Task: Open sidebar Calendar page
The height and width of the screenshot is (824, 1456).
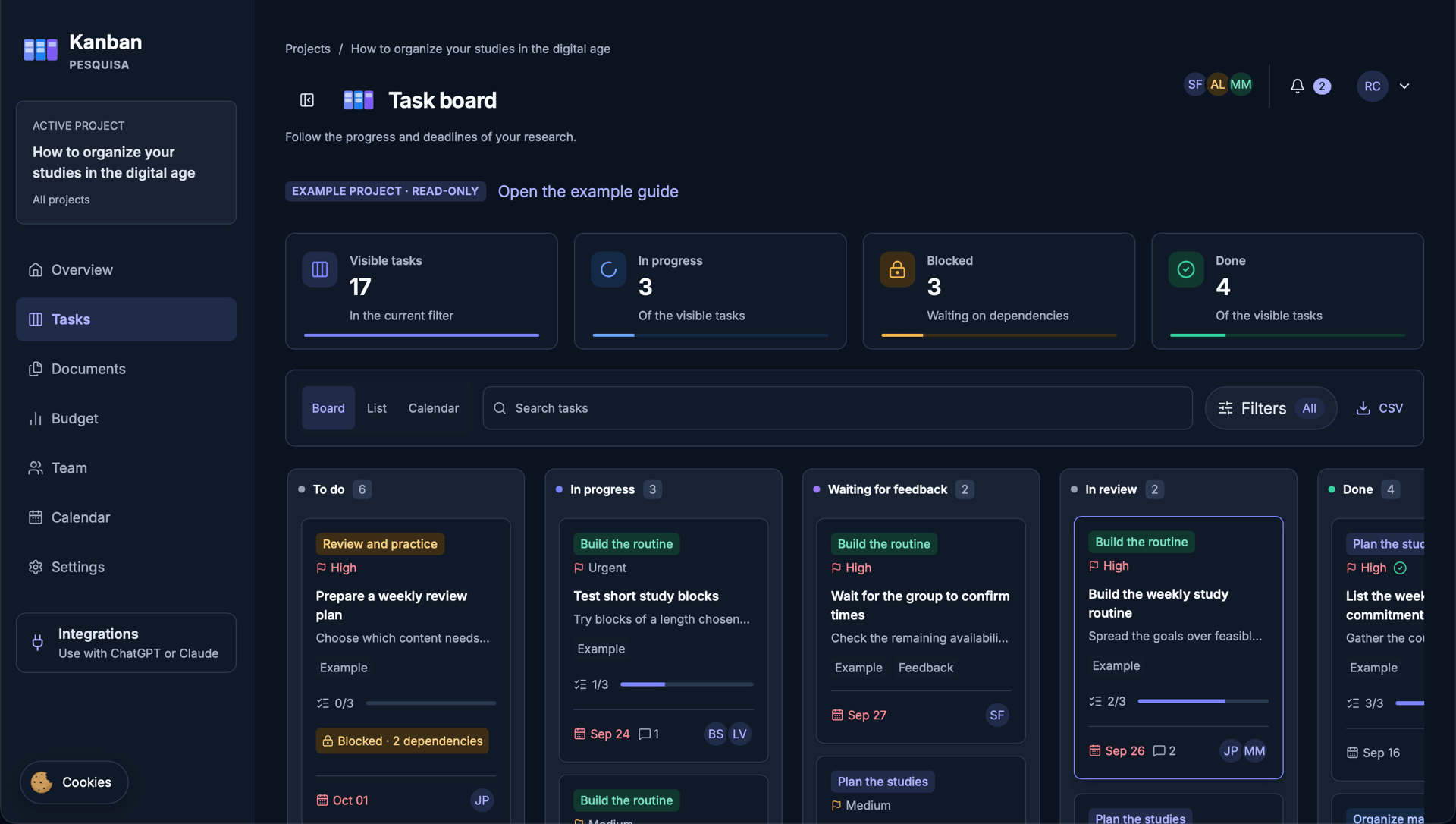Action: pyautogui.click(x=126, y=517)
